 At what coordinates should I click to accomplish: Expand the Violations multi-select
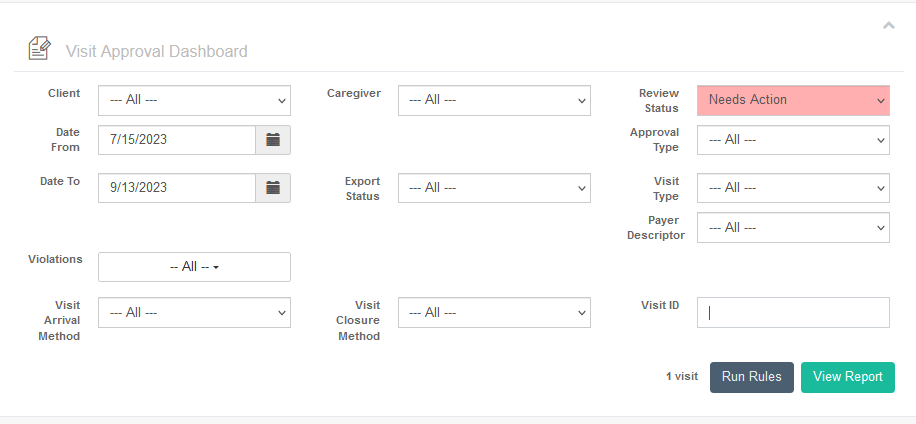click(x=194, y=267)
